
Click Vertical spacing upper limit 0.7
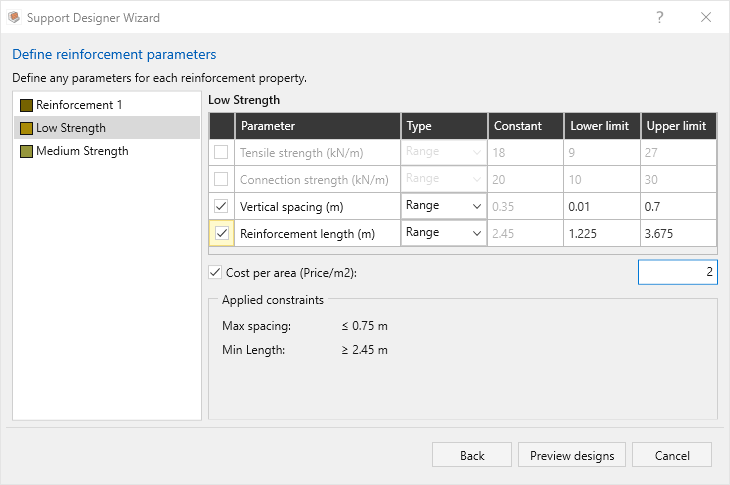[x=678, y=206]
